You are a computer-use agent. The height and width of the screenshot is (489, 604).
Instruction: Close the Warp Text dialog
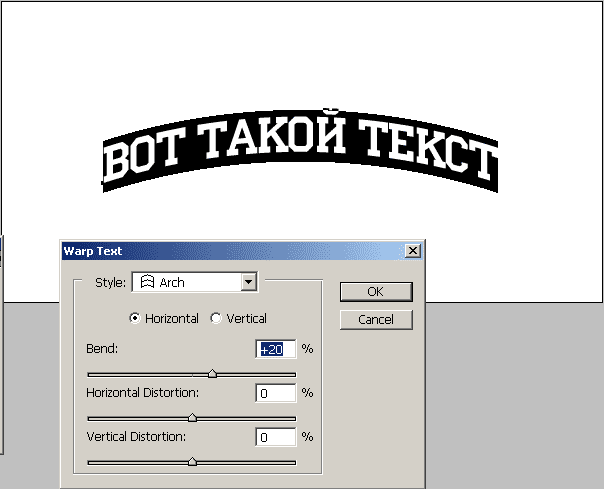(413, 251)
